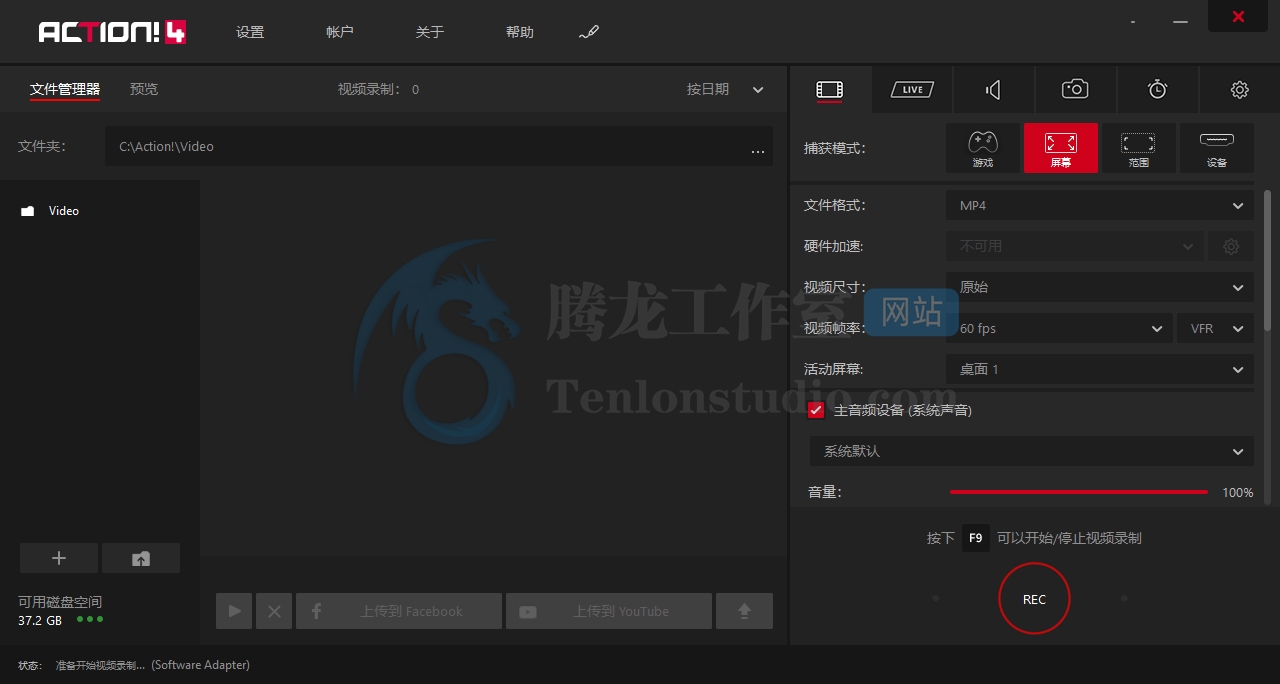Screen dimensions: 1280x684
Task: Open the 60 fps framerate dropdown
Action: click(1060, 328)
